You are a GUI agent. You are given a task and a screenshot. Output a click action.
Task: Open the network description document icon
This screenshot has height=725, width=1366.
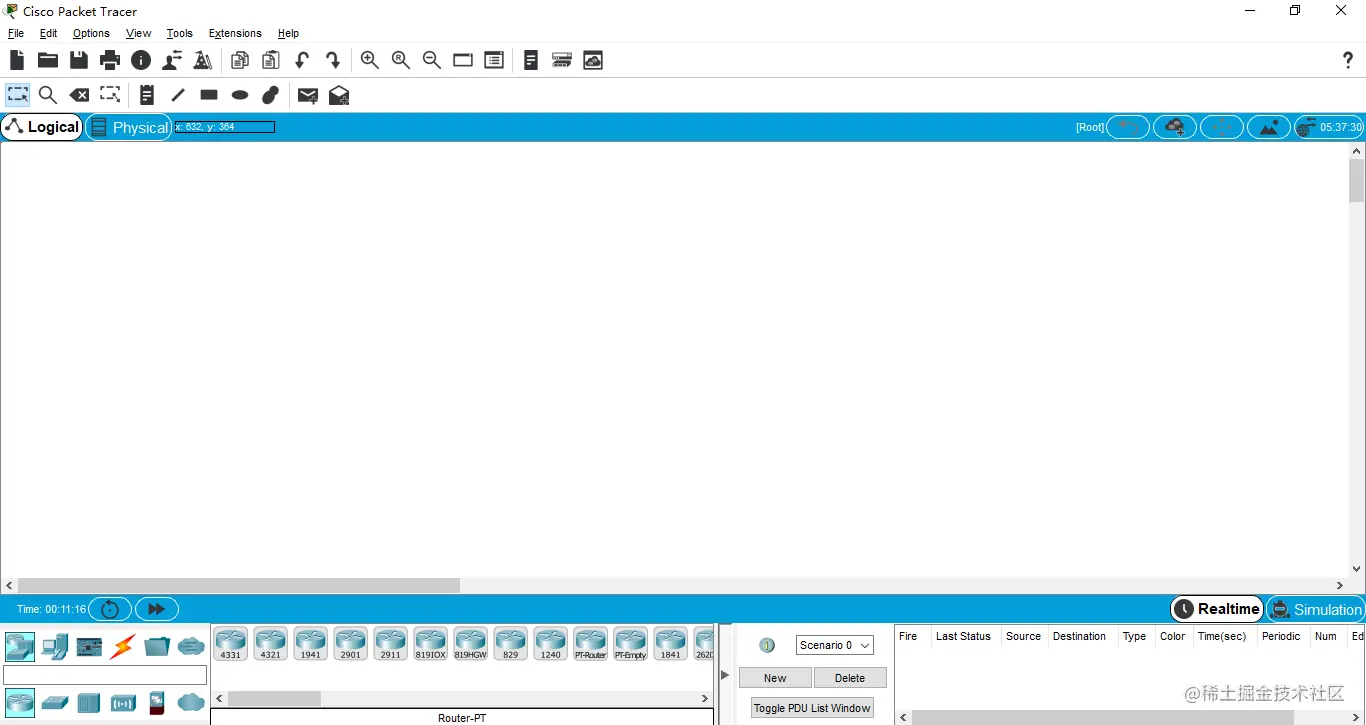[531, 60]
